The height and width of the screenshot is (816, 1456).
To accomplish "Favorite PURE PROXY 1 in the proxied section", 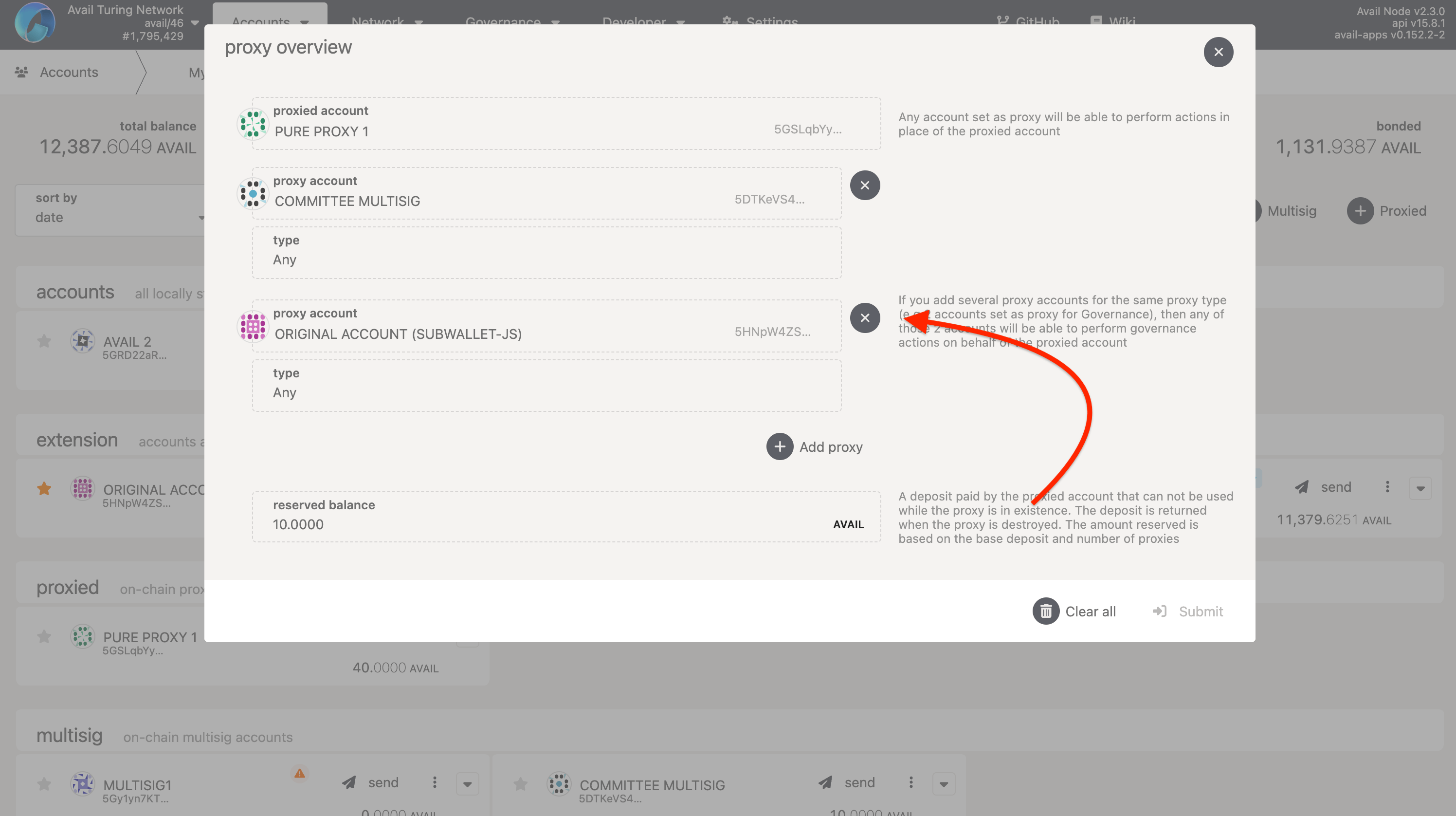I will pos(43,637).
